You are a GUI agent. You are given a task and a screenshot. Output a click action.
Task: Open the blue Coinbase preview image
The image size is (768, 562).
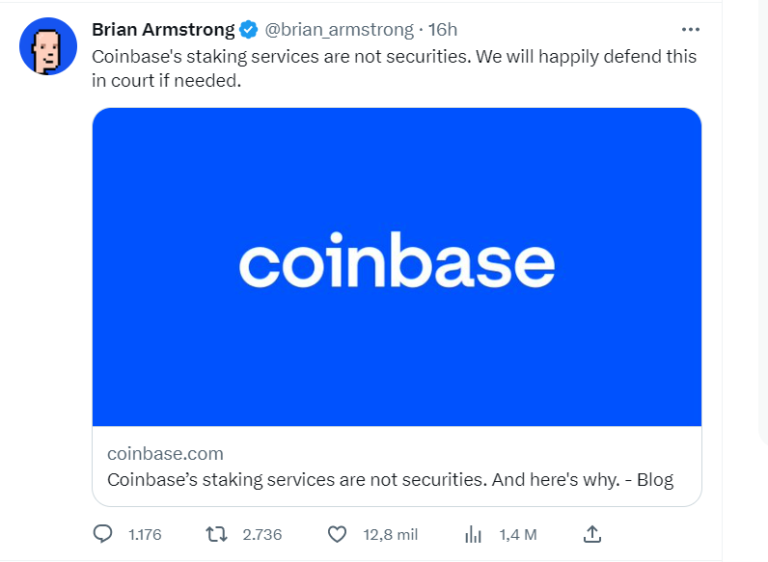pos(397,180)
